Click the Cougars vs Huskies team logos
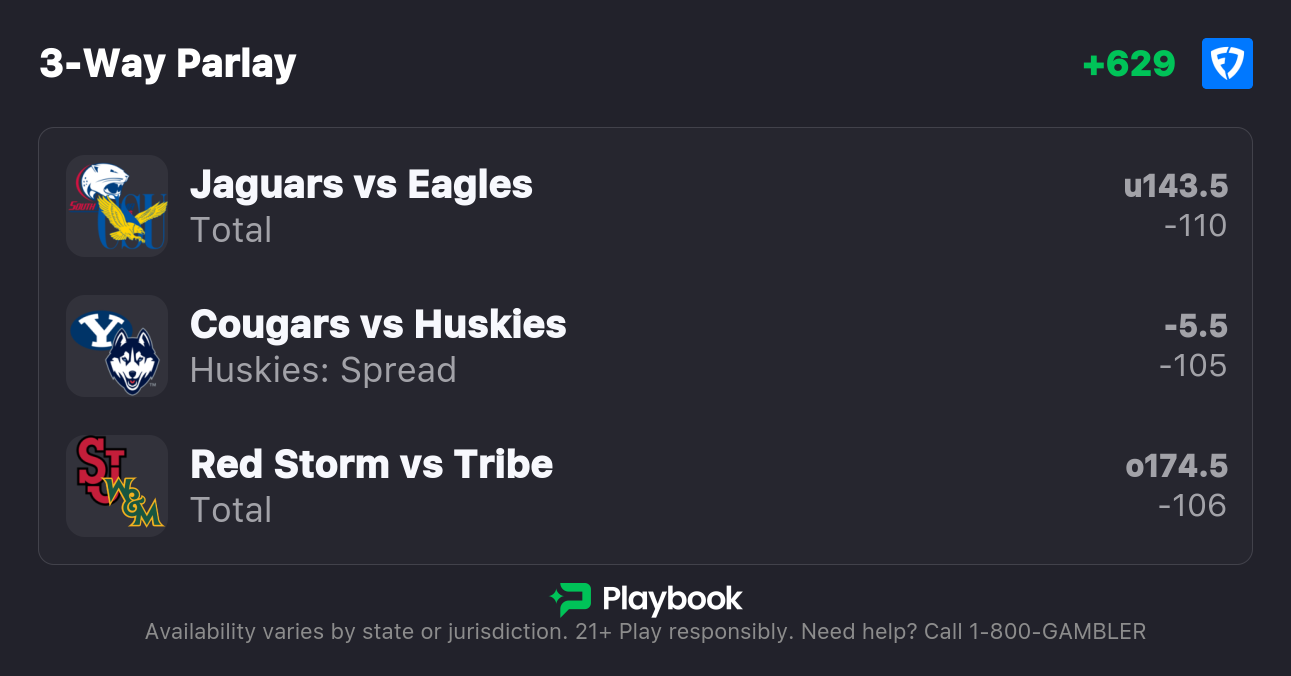The width and height of the screenshot is (1291, 676). [x=117, y=346]
